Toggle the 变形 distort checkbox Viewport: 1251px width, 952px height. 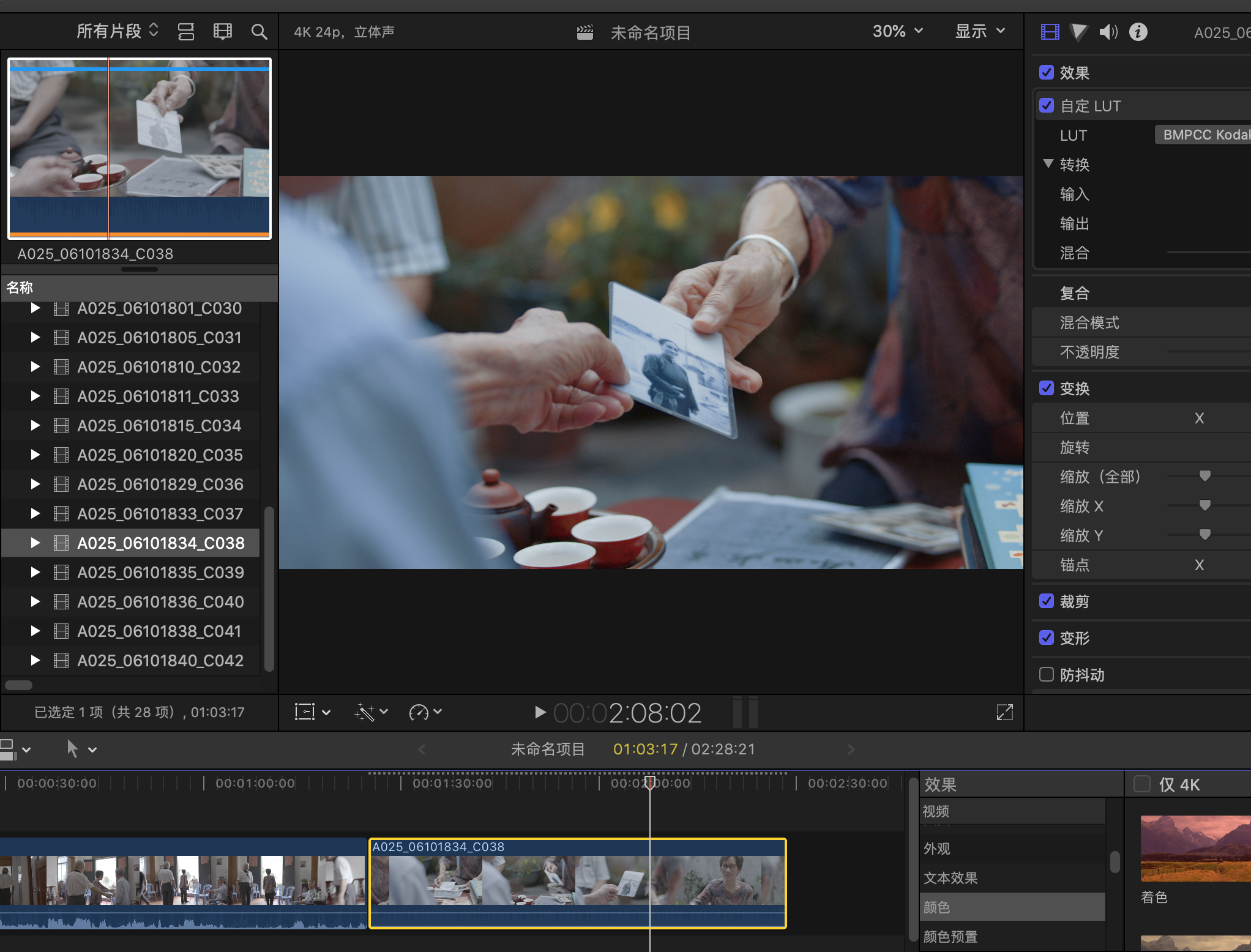pyautogui.click(x=1047, y=638)
